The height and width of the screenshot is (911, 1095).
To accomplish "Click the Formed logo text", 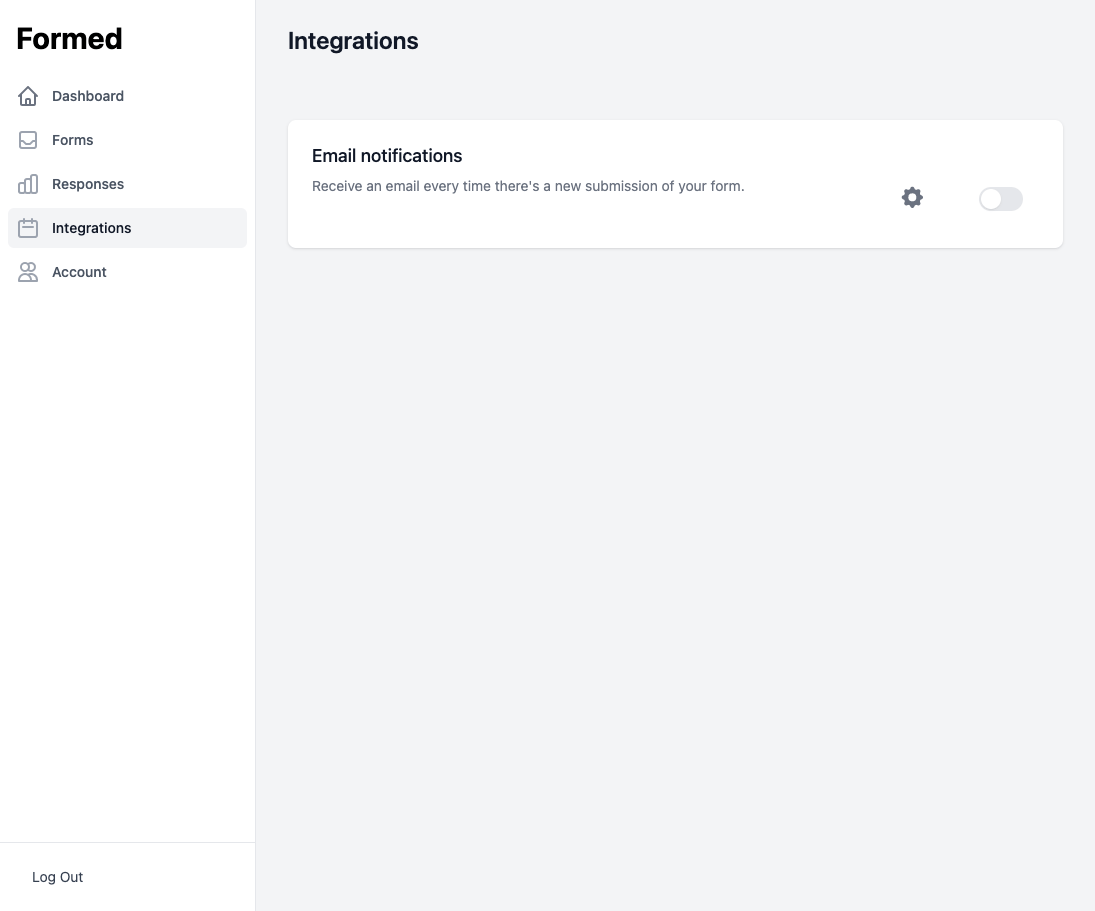I will (70, 39).
